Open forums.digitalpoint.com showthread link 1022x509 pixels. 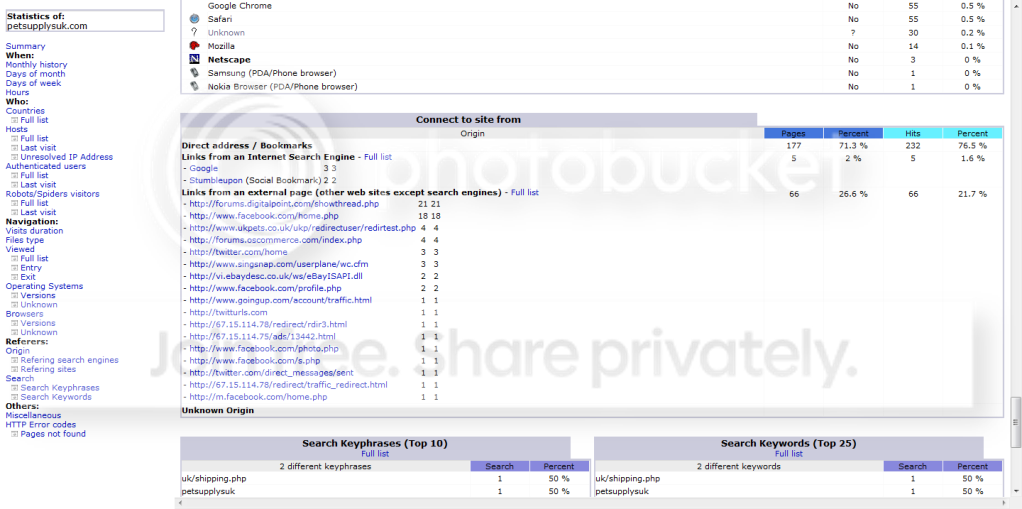click(284, 204)
